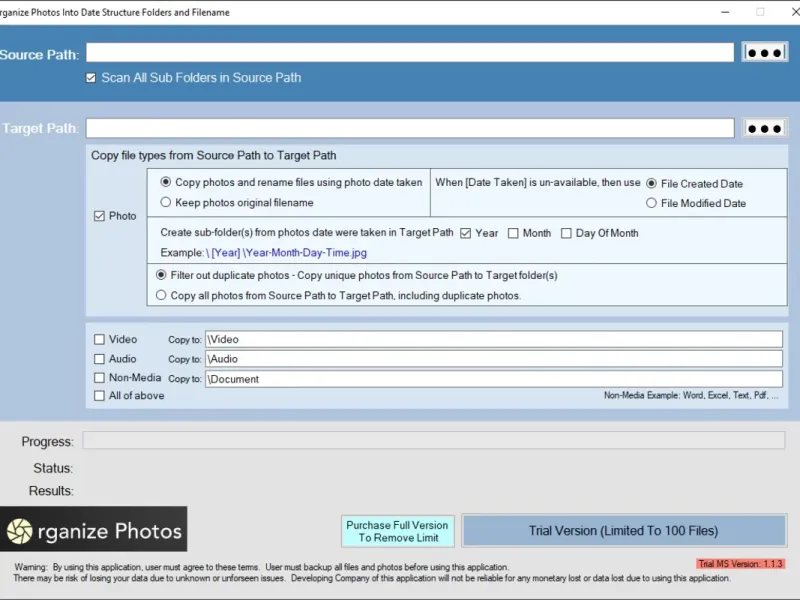Open the Source Path browse dots button
This screenshot has width=800, height=600.
tap(764, 53)
